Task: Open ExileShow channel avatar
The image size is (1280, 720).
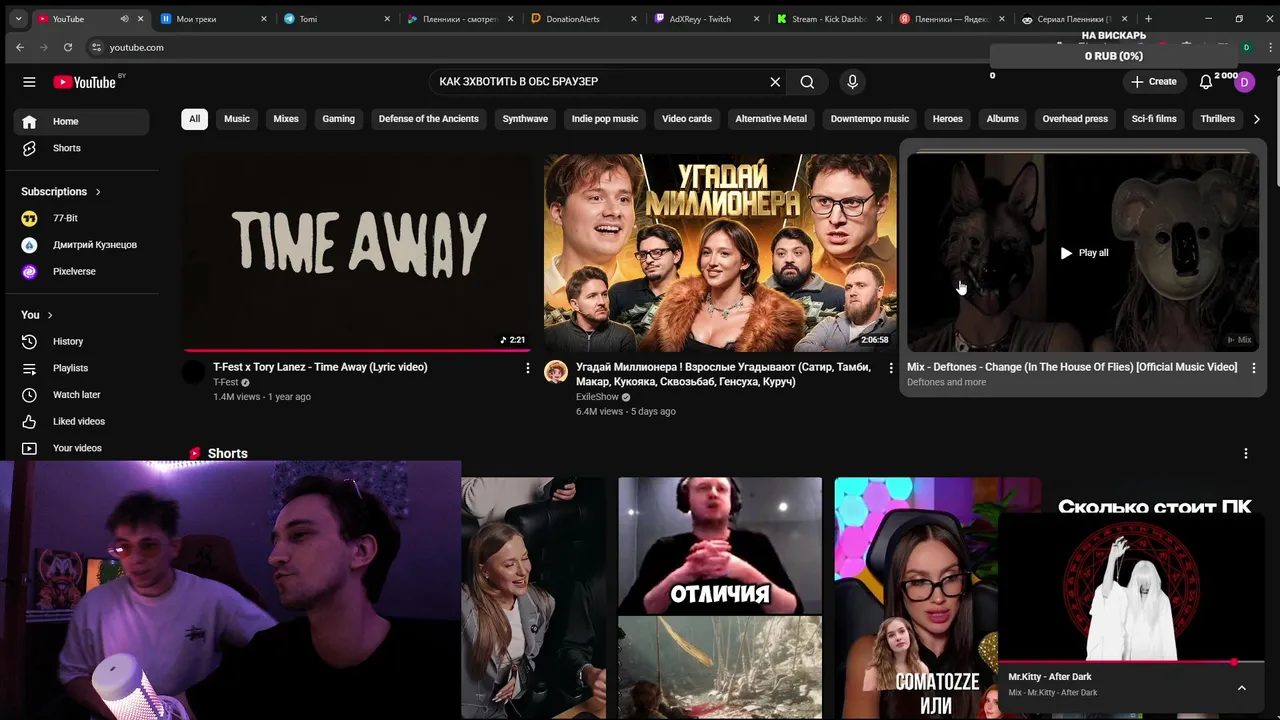Action: (556, 373)
